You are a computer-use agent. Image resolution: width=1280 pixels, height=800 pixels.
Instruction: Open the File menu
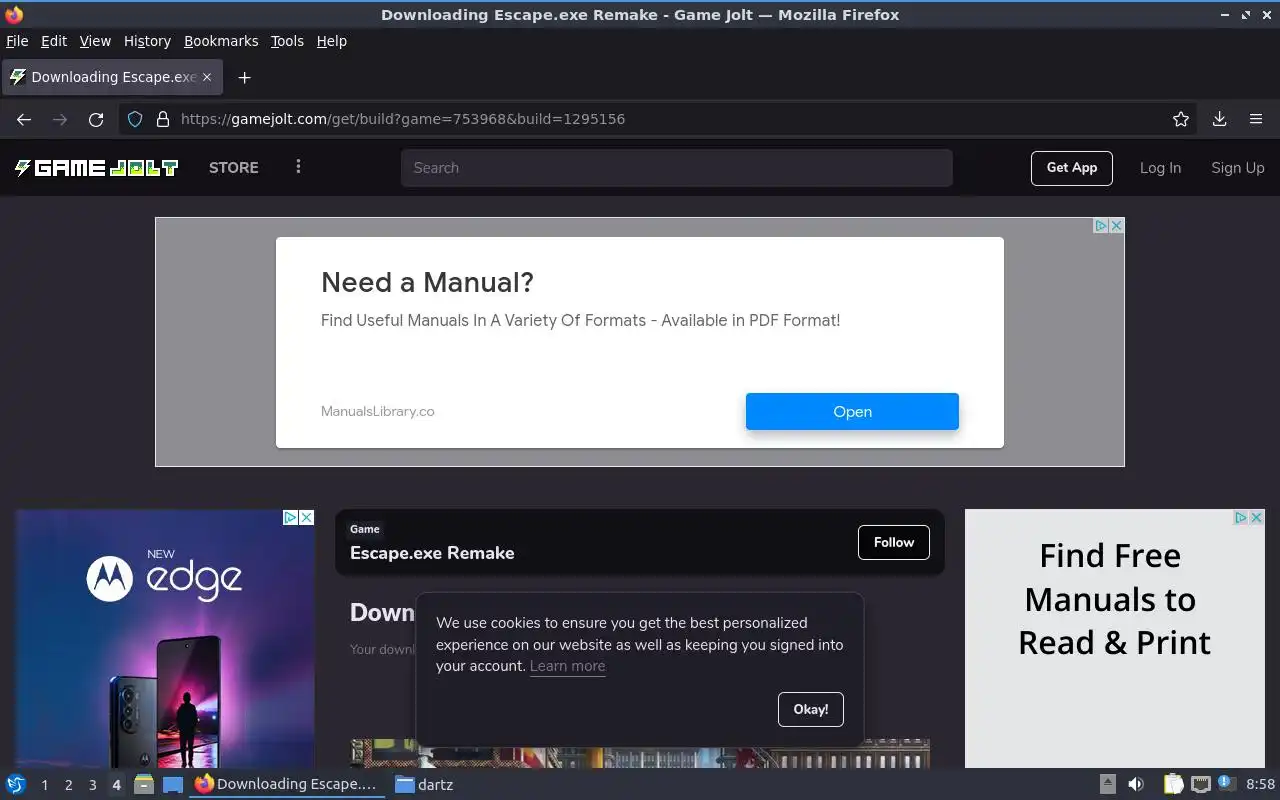[17, 41]
